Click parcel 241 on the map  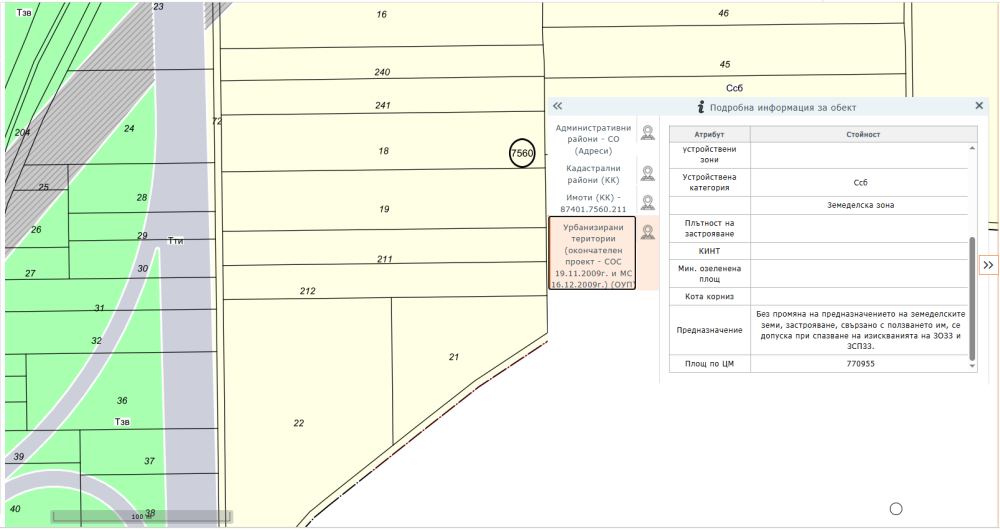(383, 105)
